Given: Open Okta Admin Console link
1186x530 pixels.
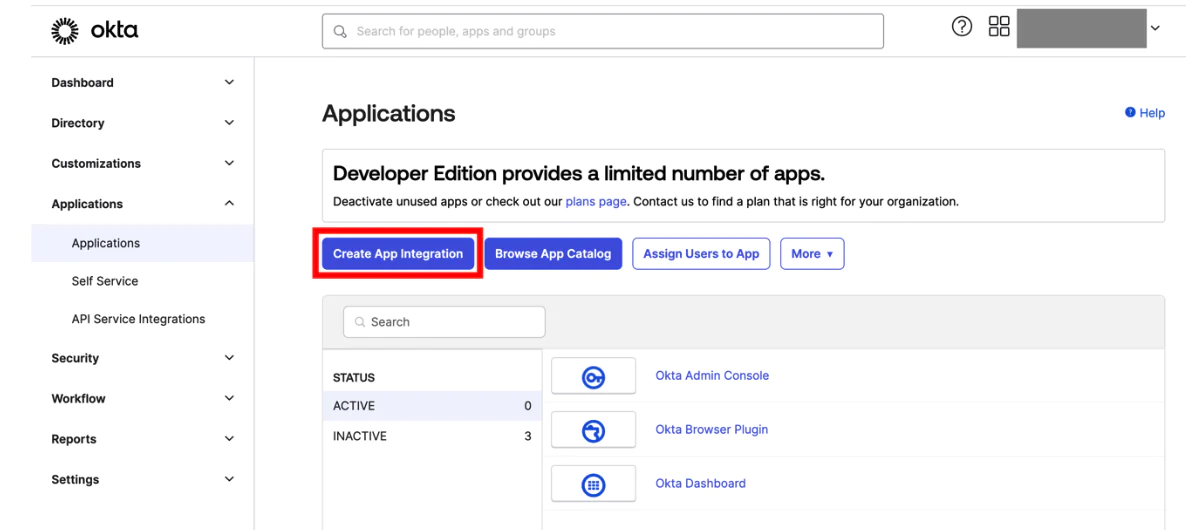Looking at the screenshot, I should (712, 376).
